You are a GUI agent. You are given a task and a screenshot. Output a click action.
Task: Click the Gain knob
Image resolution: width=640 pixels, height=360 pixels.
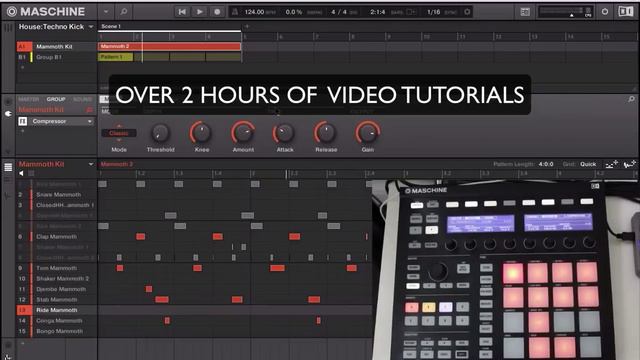(367, 133)
